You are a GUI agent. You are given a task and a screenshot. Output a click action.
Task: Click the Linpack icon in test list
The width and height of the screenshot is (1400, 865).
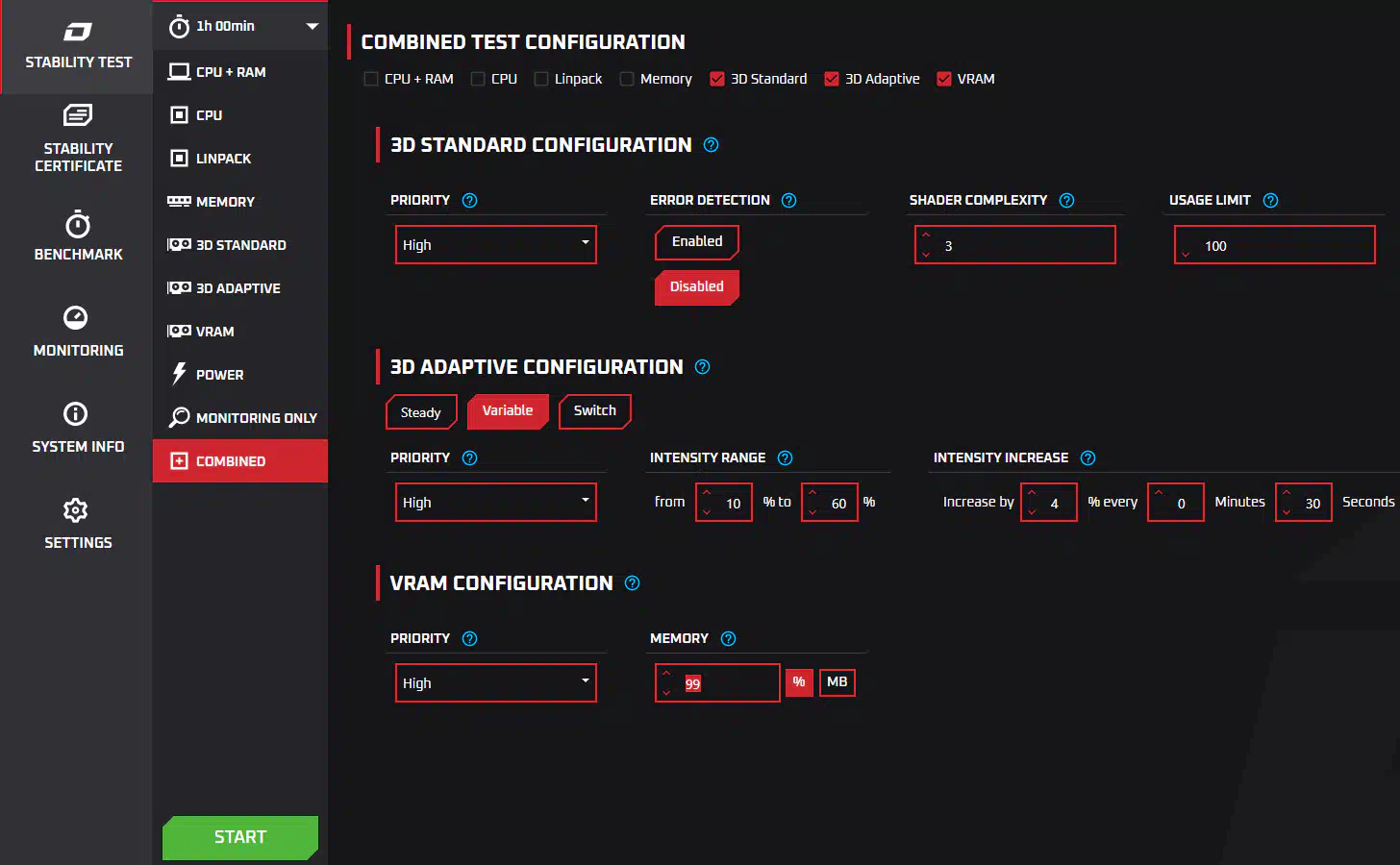179,159
